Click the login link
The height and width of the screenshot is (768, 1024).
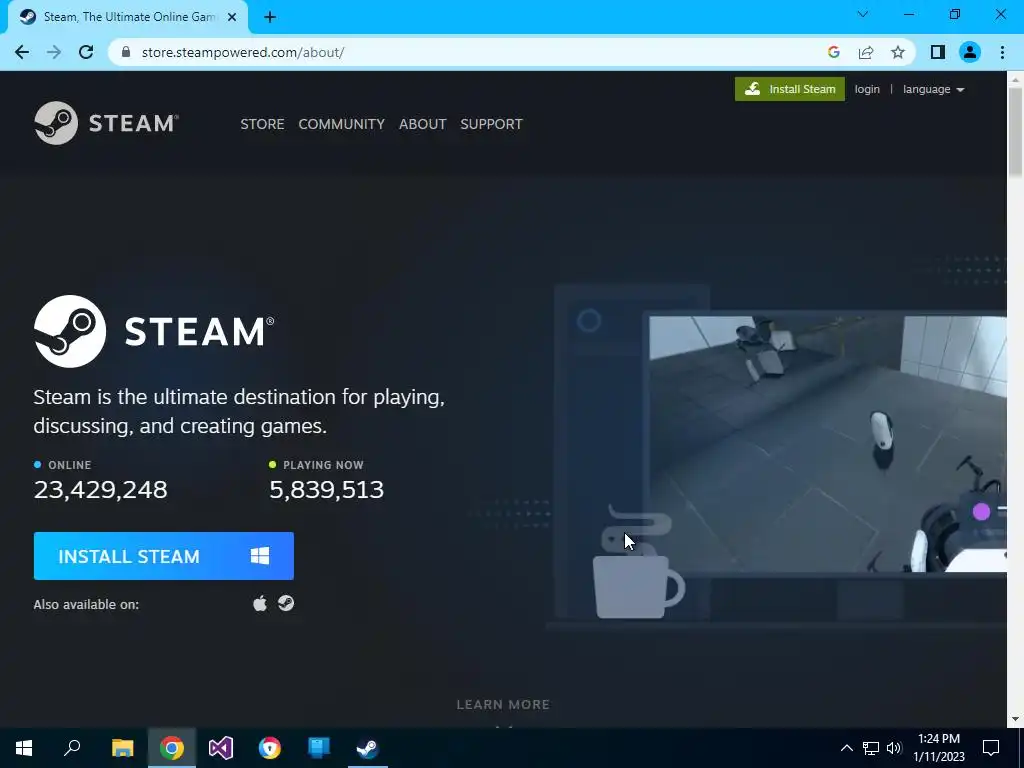[867, 89]
